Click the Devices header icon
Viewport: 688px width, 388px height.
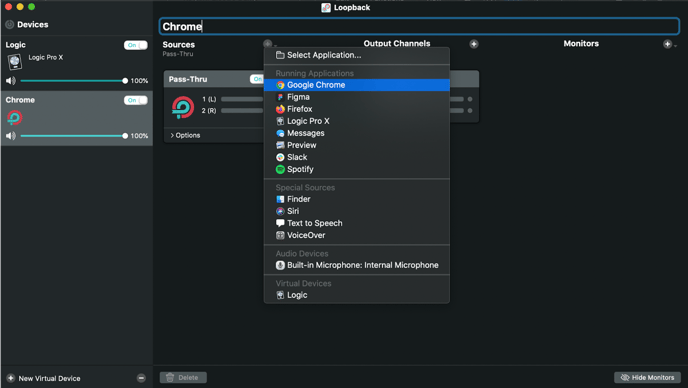10,25
